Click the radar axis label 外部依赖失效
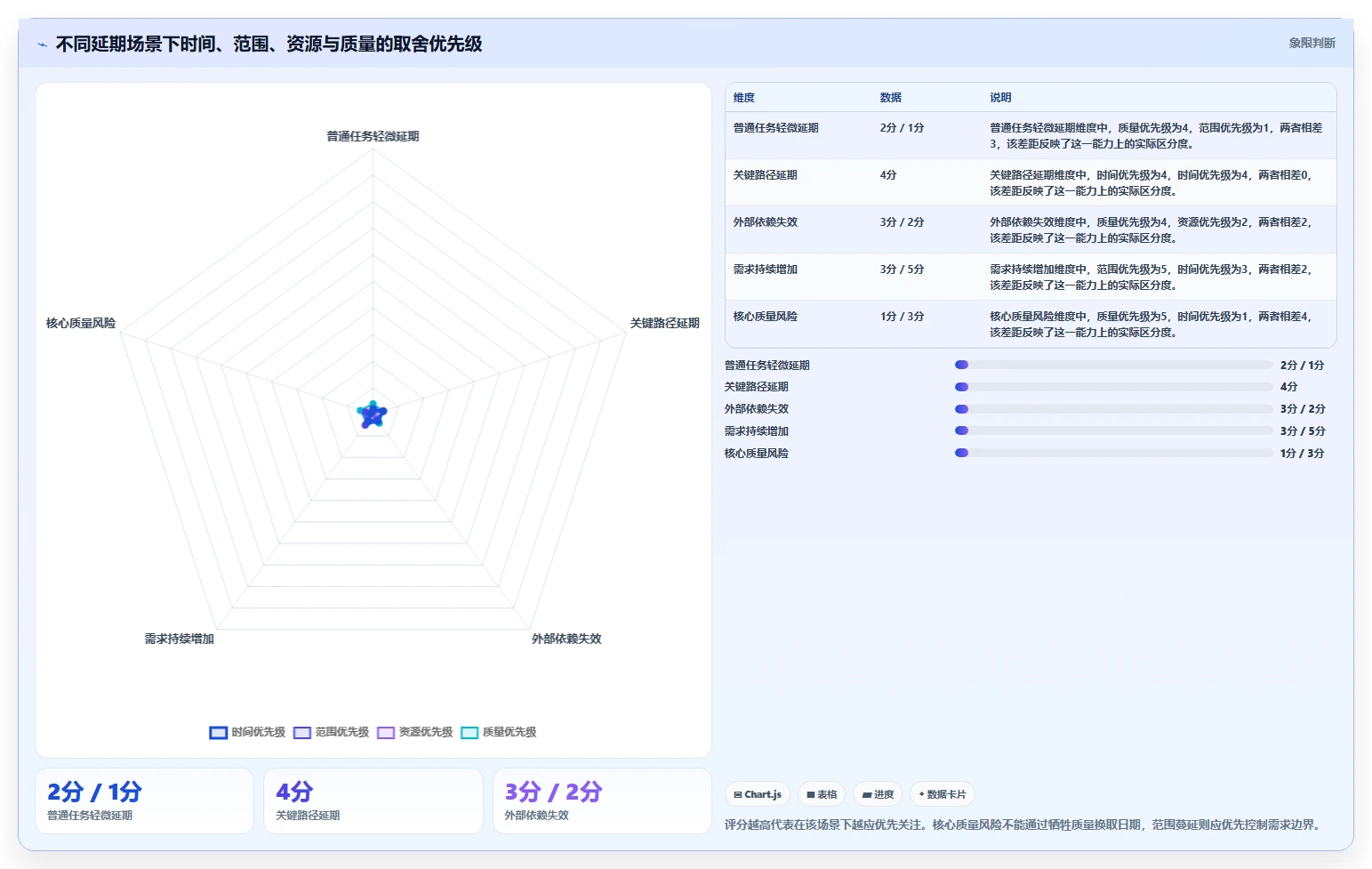 [x=566, y=639]
